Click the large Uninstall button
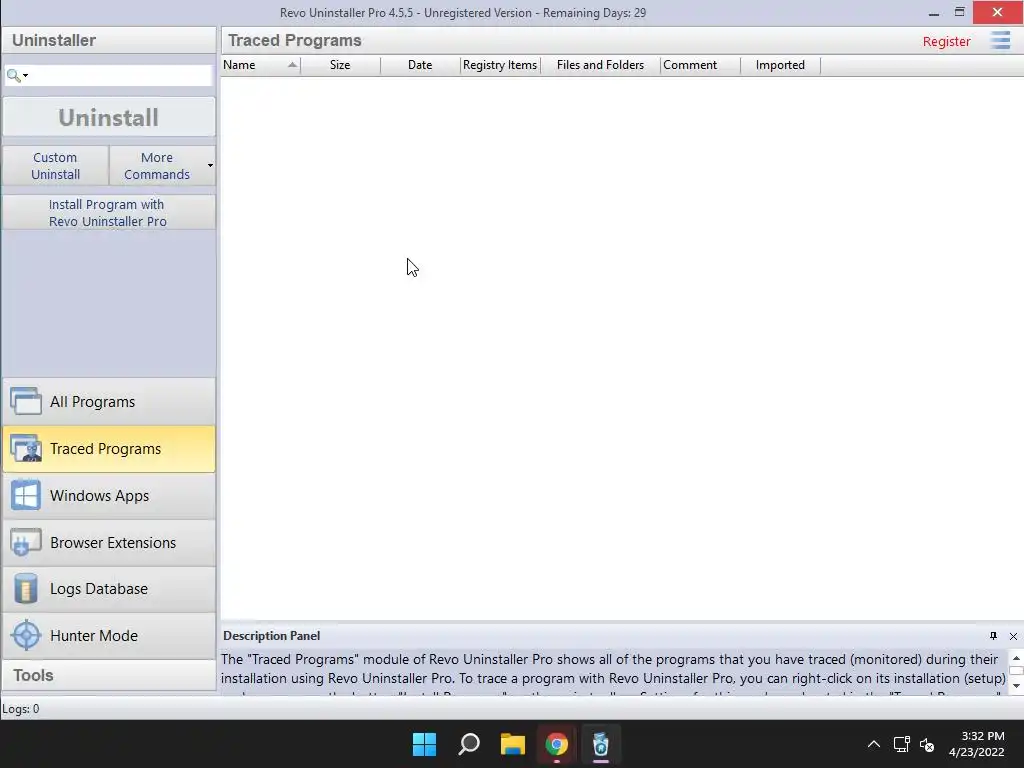Viewport: 1024px width, 768px height. point(108,118)
